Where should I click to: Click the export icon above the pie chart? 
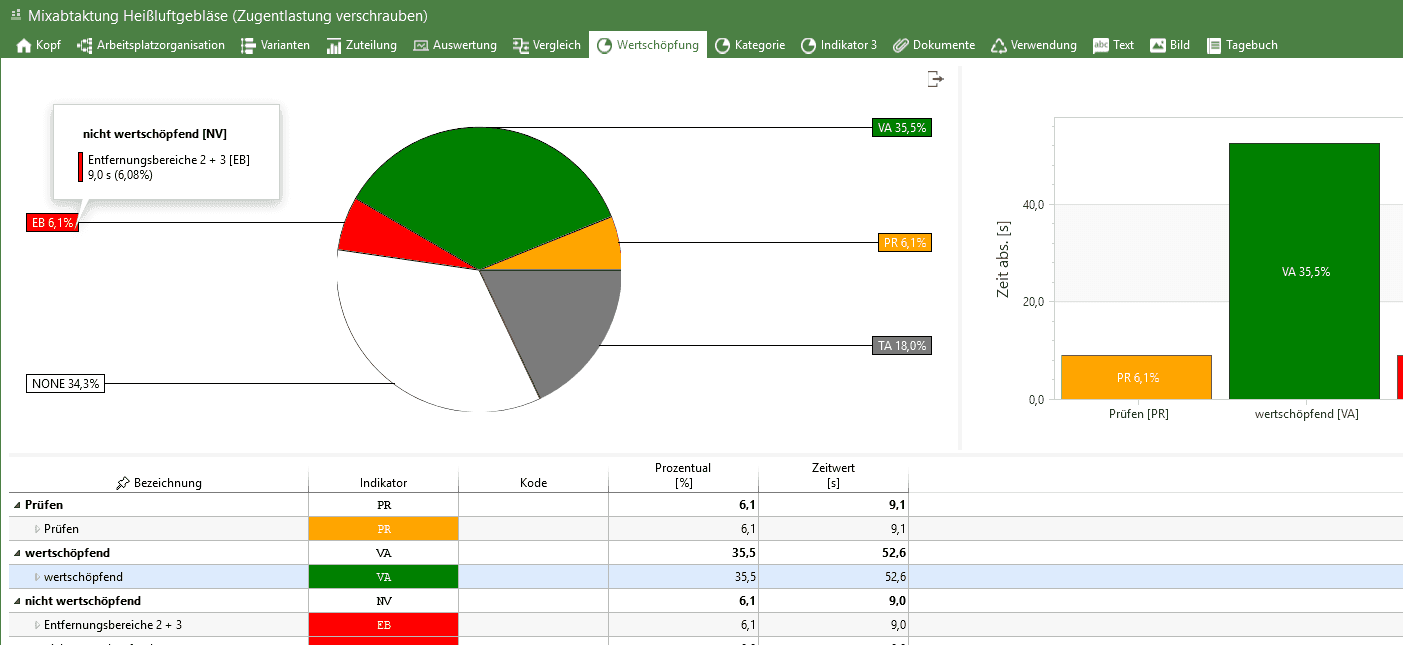935,80
